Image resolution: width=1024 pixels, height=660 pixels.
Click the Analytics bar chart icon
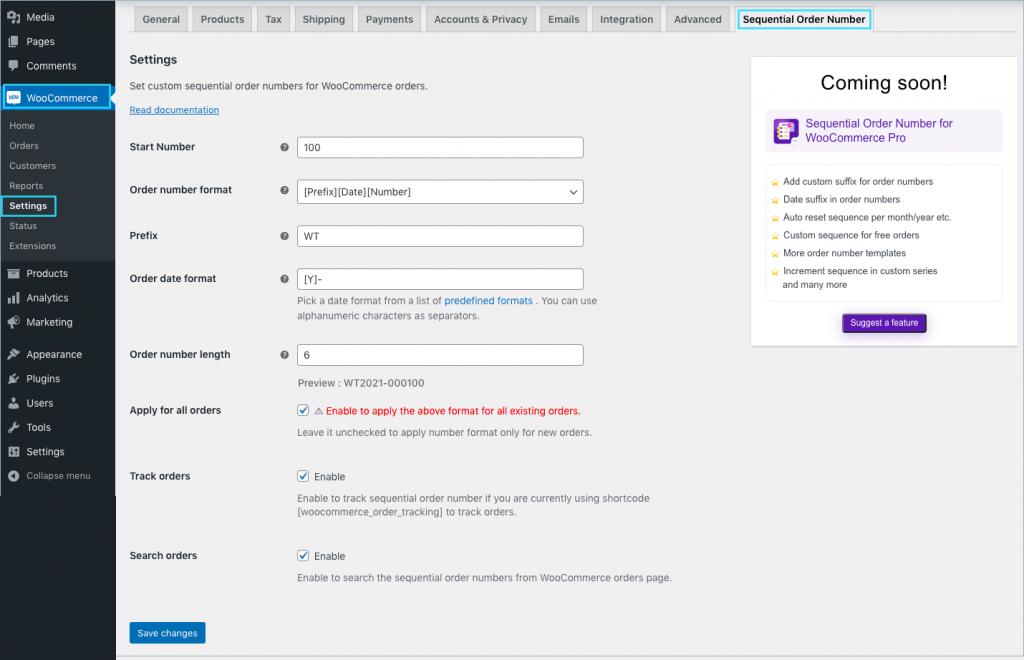coord(13,298)
